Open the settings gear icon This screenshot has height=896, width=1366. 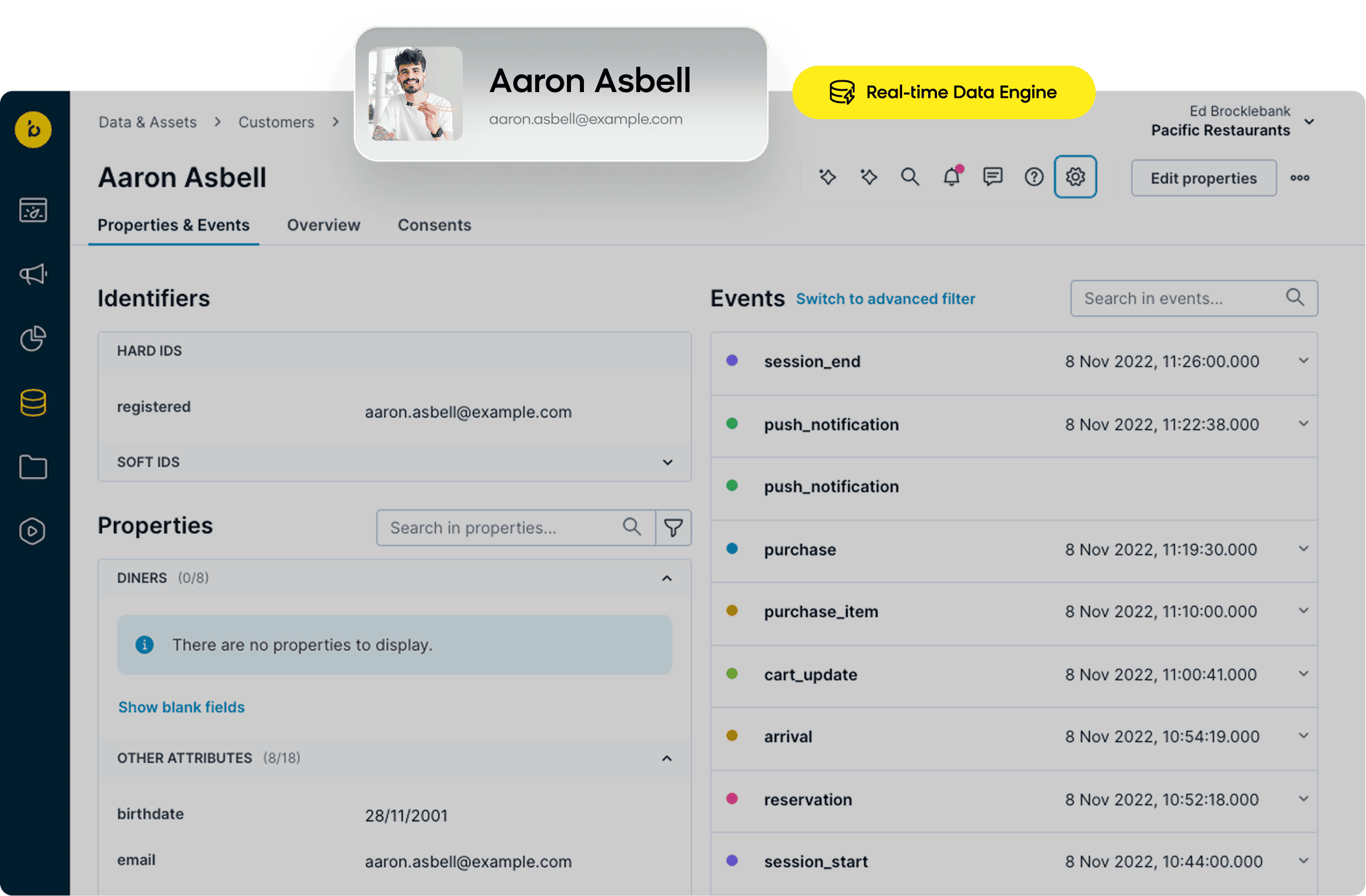pos(1075,177)
